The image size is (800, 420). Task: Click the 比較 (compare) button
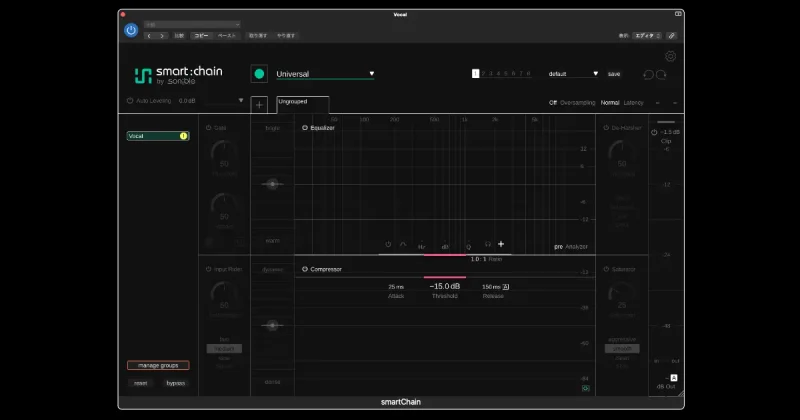pos(179,36)
